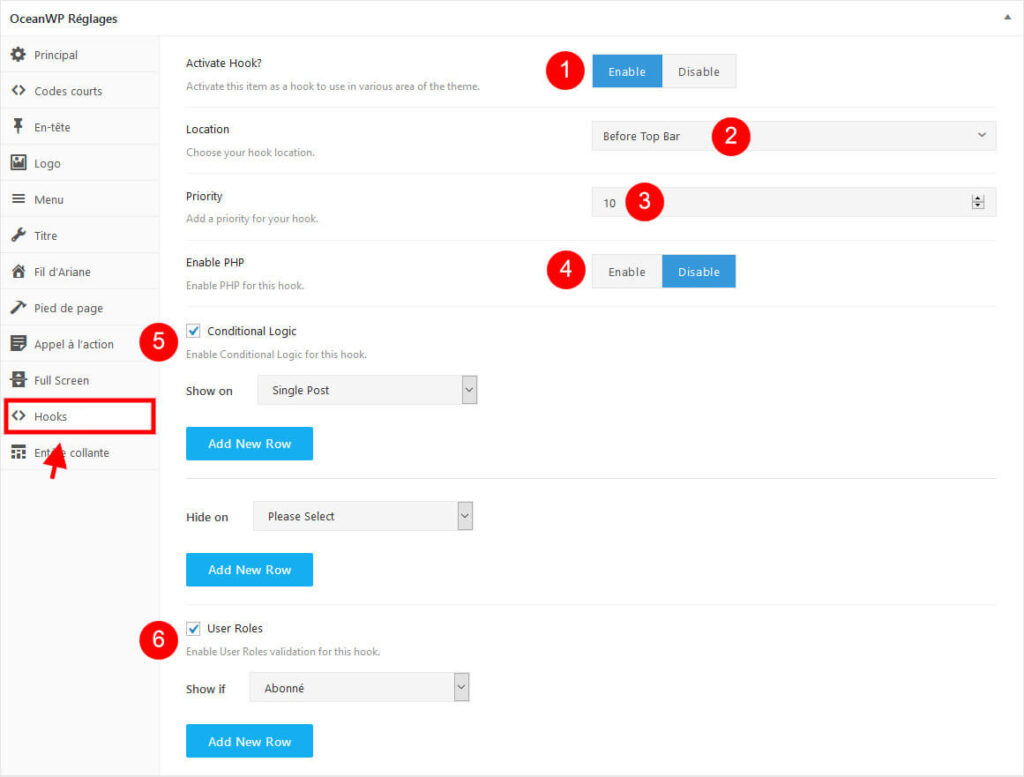Open the Codes courts tab

point(80,90)
